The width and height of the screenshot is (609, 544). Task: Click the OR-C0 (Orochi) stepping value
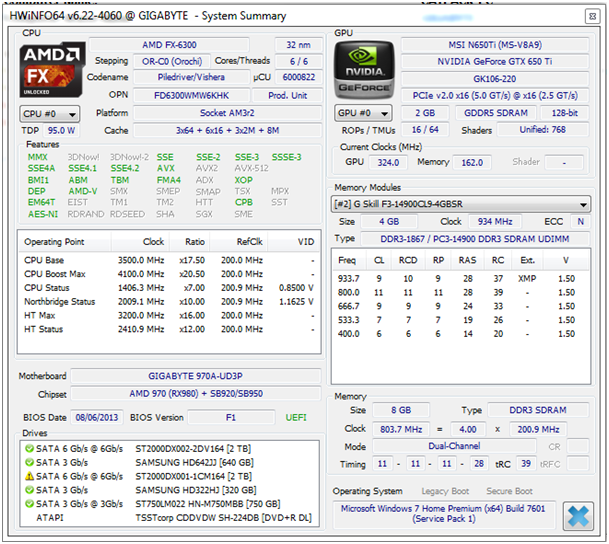point(172,61)
